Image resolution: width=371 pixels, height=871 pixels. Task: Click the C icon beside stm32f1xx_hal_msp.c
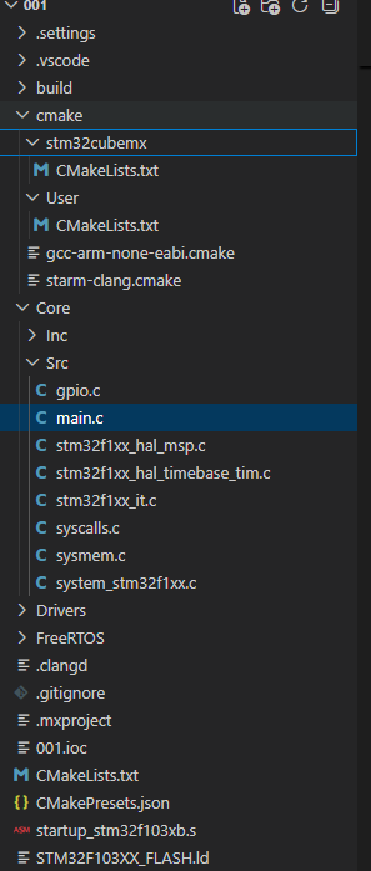coord(41,445)
